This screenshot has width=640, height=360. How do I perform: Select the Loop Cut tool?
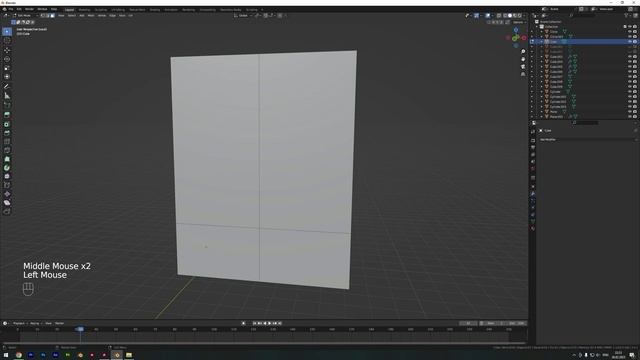[x=7, y=142]
